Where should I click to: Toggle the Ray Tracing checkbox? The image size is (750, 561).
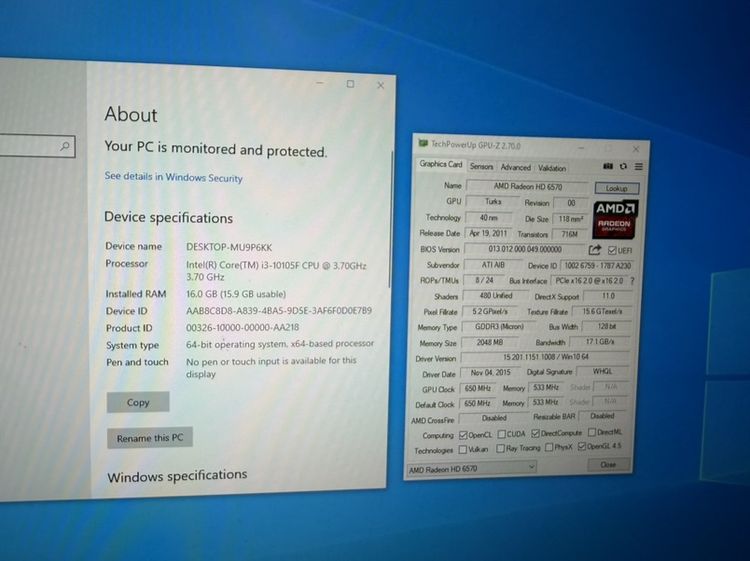pyautogui.click(x=500, y=448)
